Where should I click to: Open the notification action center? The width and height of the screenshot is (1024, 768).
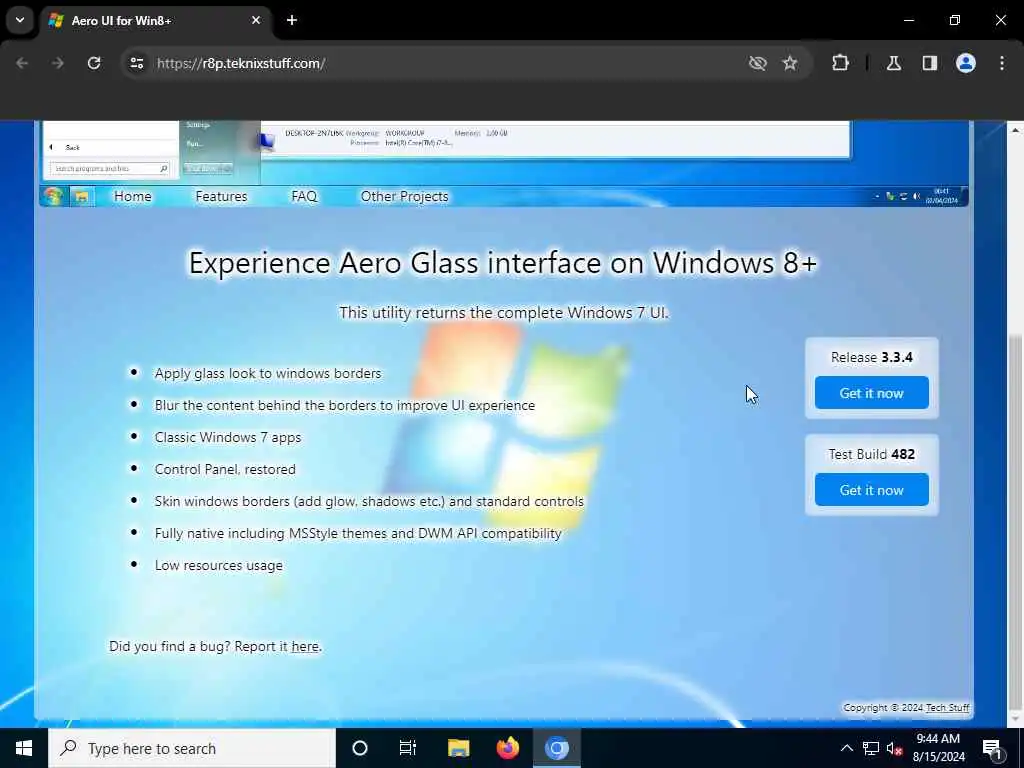click(993, 748)
